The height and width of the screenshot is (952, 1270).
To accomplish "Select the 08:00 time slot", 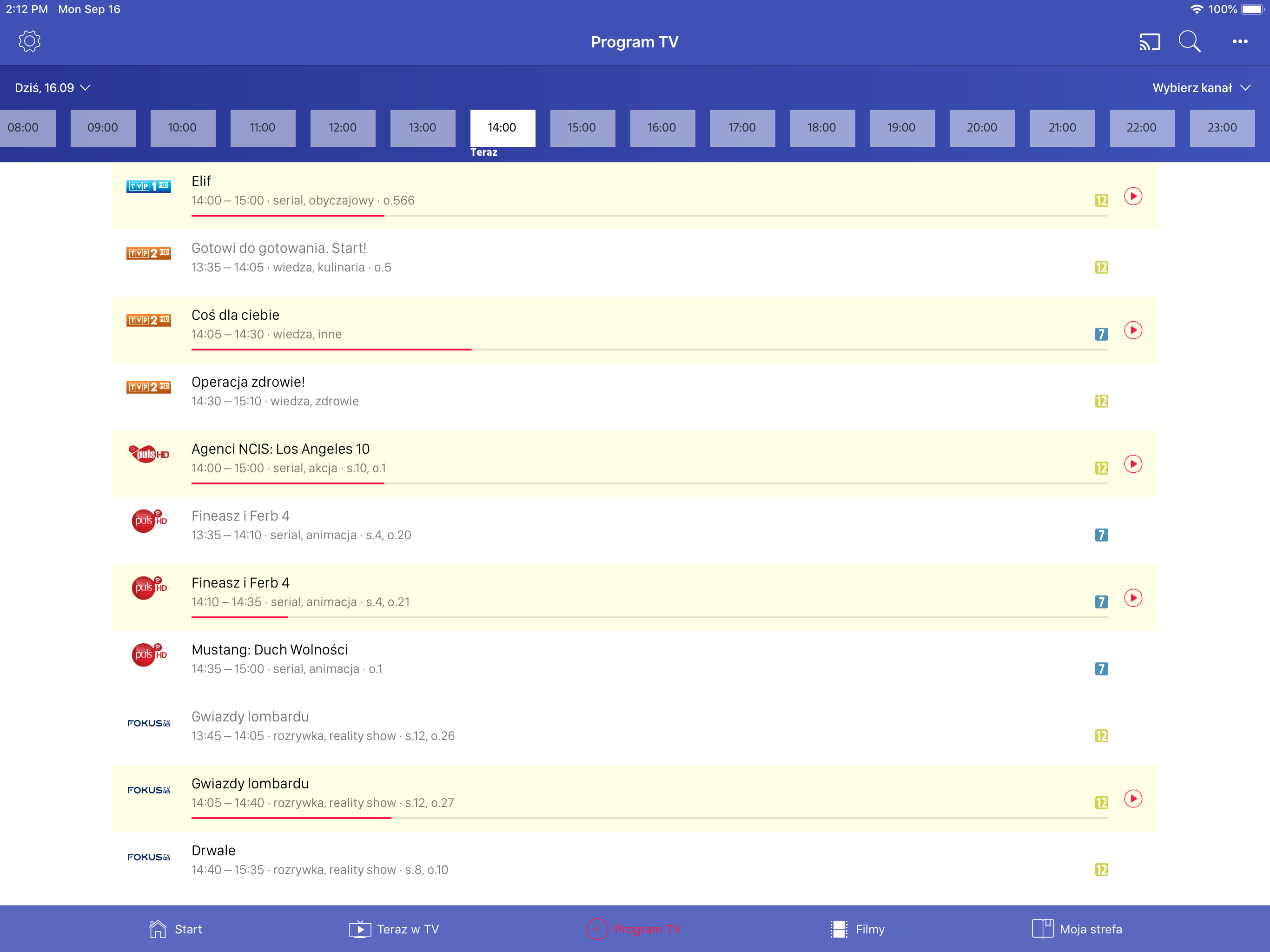I will 27,127.
